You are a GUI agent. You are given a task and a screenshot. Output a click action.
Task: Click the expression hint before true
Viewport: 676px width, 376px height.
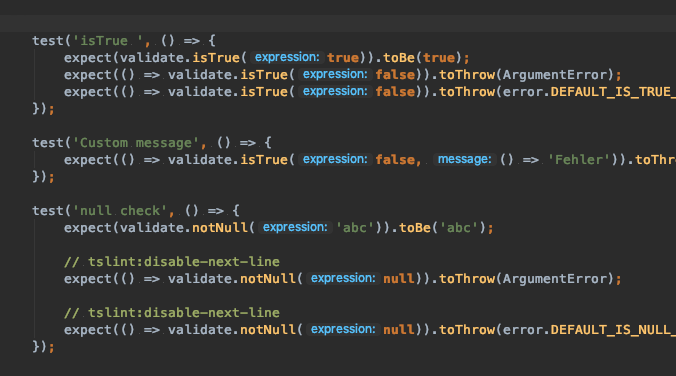click(x=287, y=57)
